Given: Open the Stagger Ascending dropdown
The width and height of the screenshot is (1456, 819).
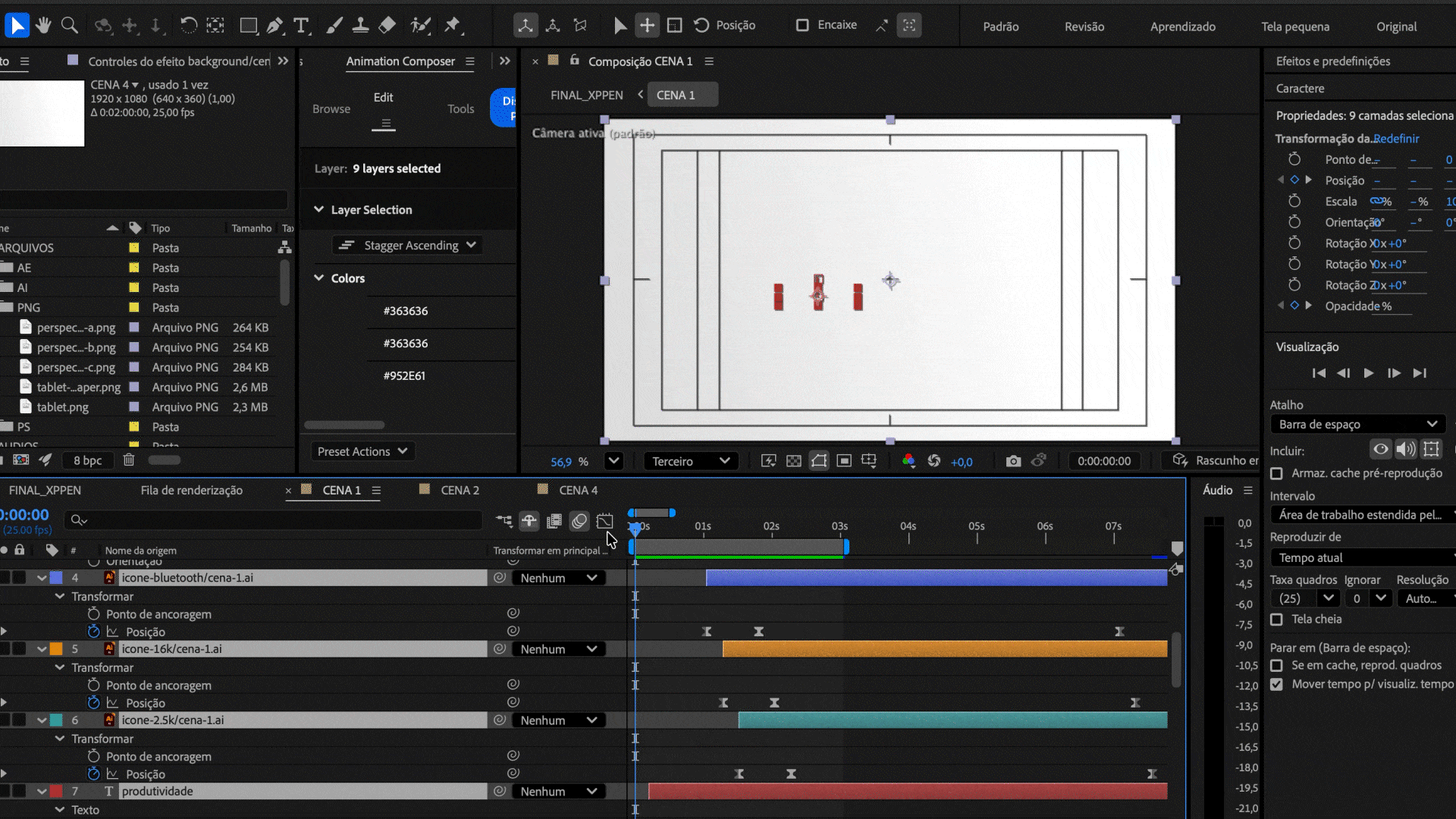Looking at the screenshot, I should tap(408, 245).
